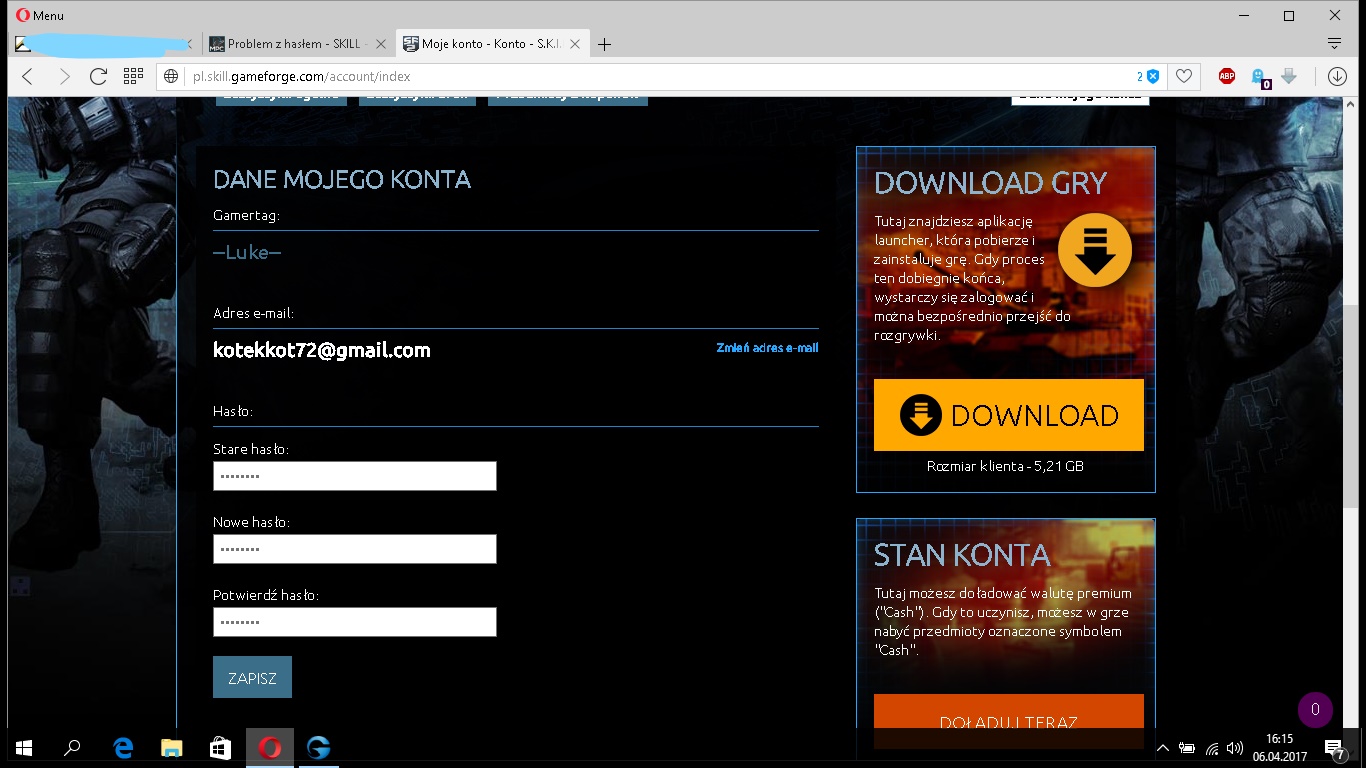The width and height of the screenshot is (1366, 768).
Task: Open Windows search from the taskbar
Action: (72, 748)
